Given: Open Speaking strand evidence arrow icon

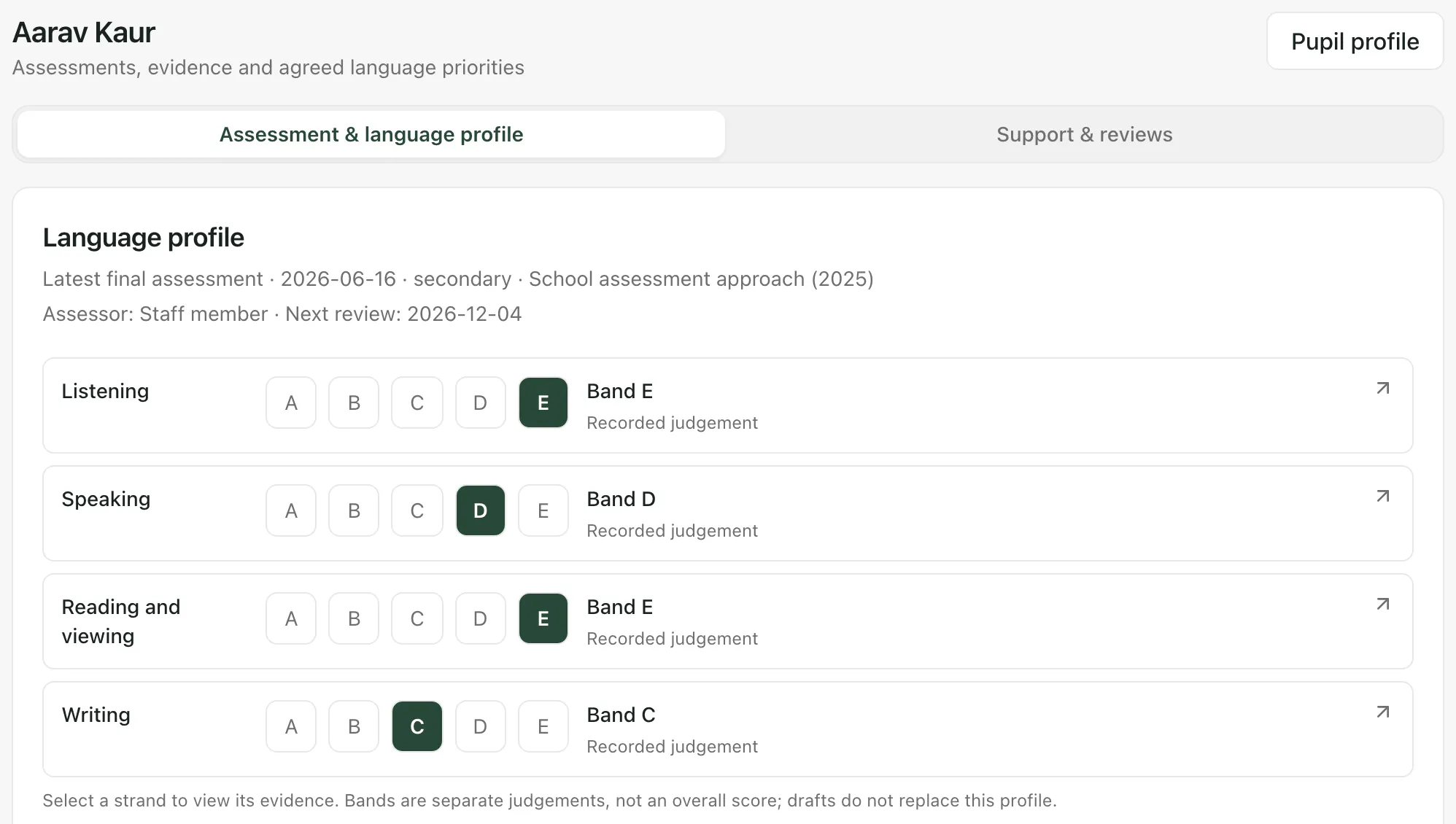Looking at the screenshot, I should coord(1382,497).
